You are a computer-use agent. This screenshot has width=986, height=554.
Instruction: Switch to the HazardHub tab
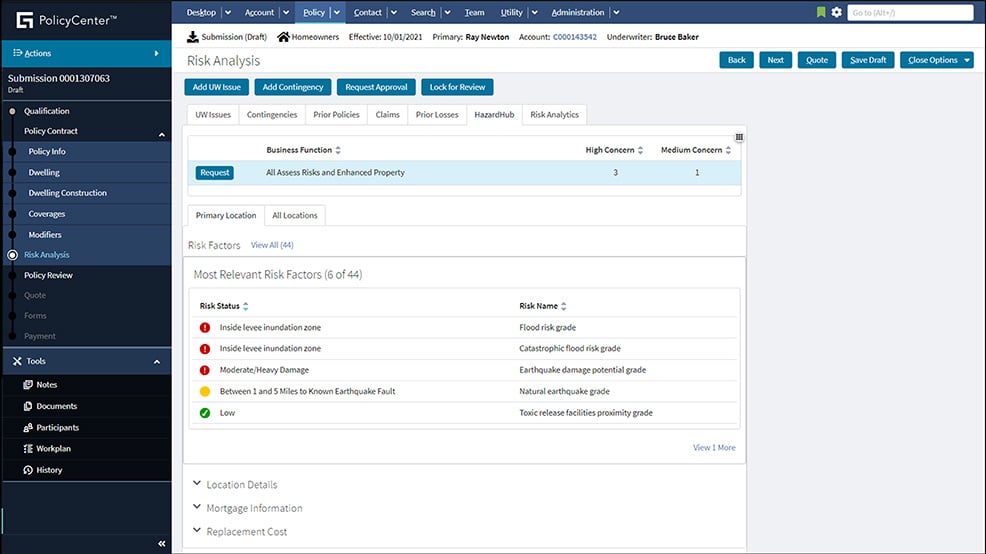pyautogui.click(x=494, y=115)
